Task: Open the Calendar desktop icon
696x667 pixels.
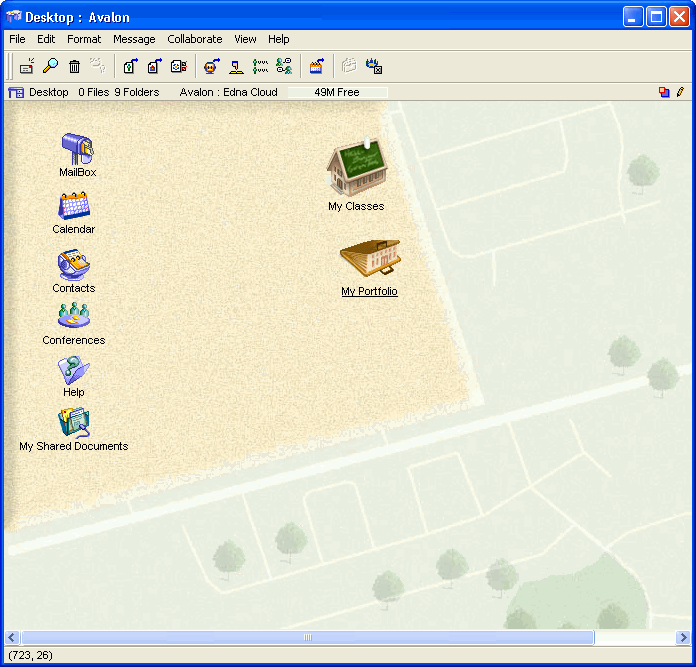Action: click(74, 206)
